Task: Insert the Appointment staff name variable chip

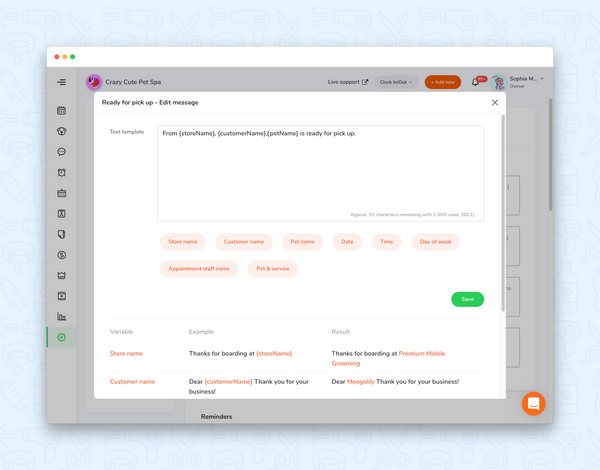Action: [x=199, y=268]
